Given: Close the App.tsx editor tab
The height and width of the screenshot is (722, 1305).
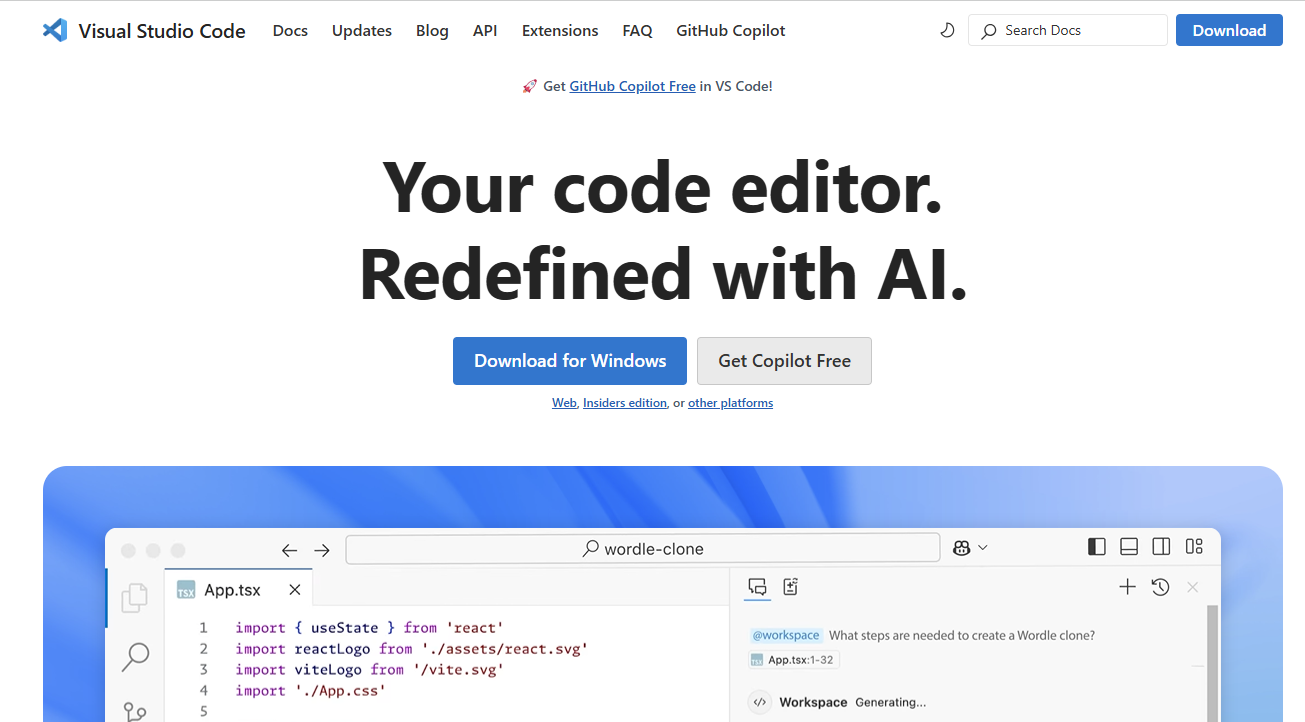Looking at the screenshot, I should (295, 590).
